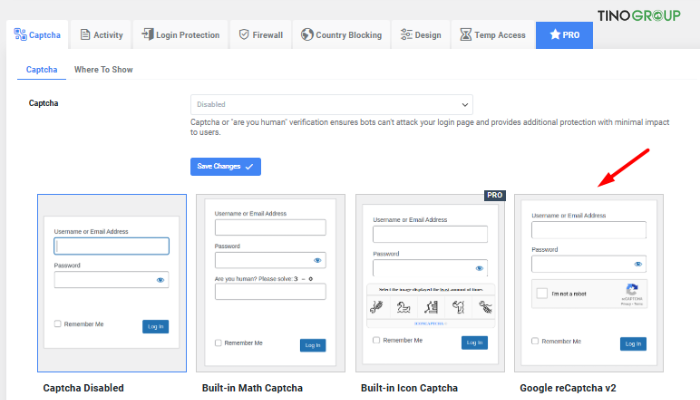
Task: Click the Activity document icon
Action: point(85,34)
